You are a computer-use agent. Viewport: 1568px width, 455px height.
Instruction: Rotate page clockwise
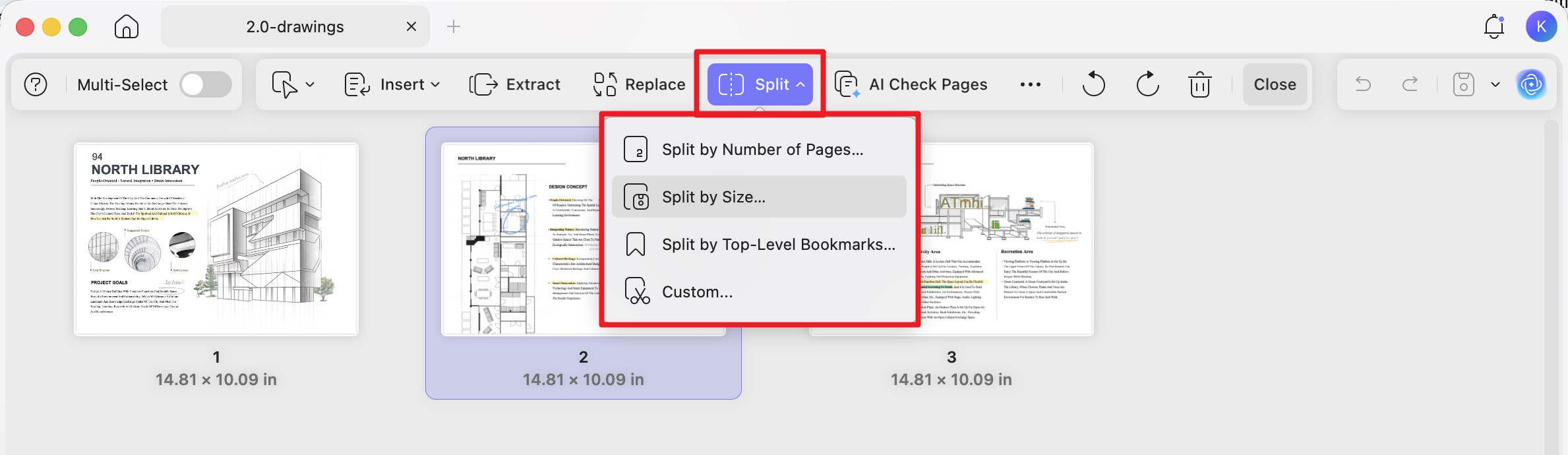coord(1147,84)
